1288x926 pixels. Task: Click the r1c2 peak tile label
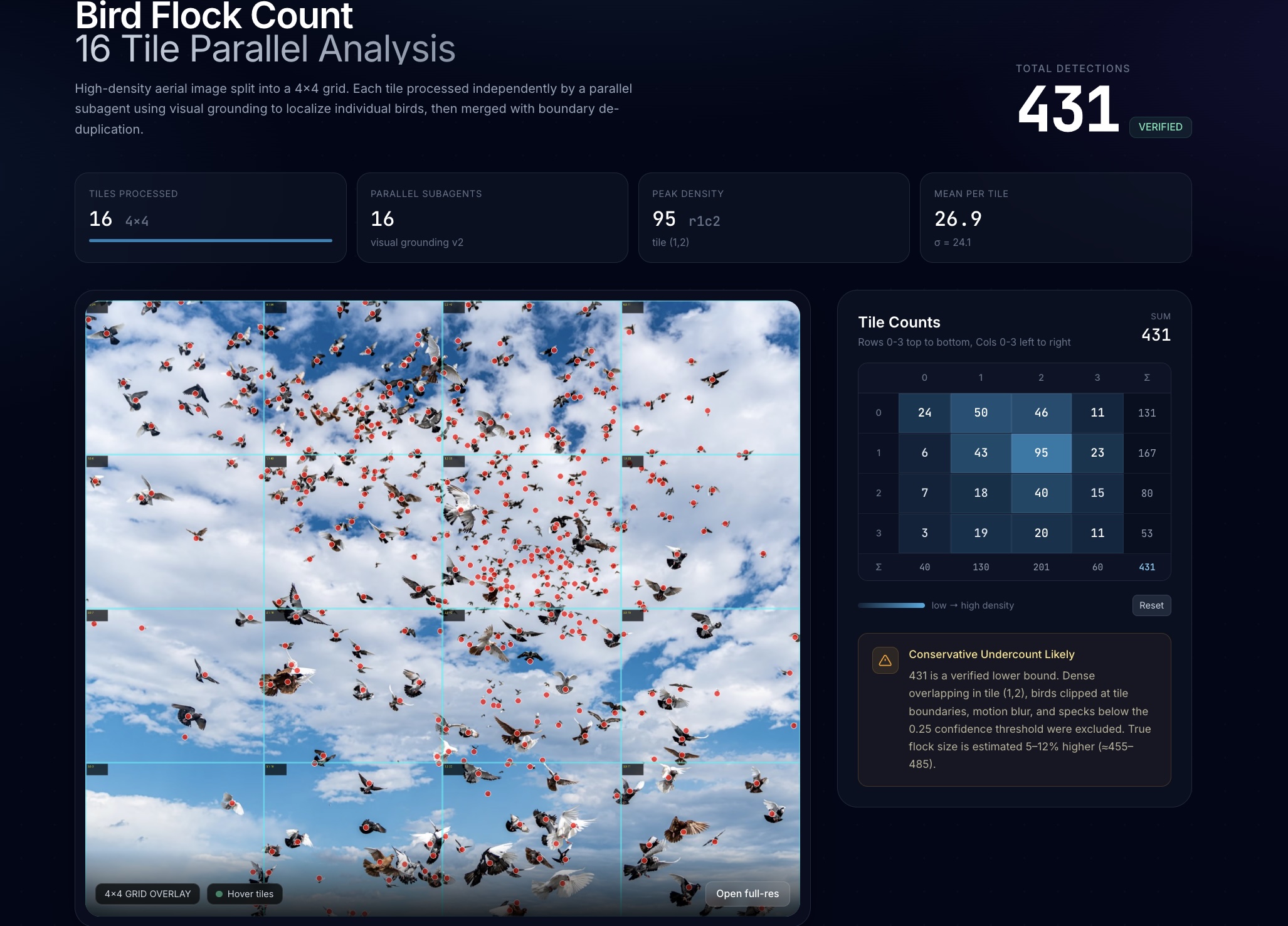pos(704,221)
